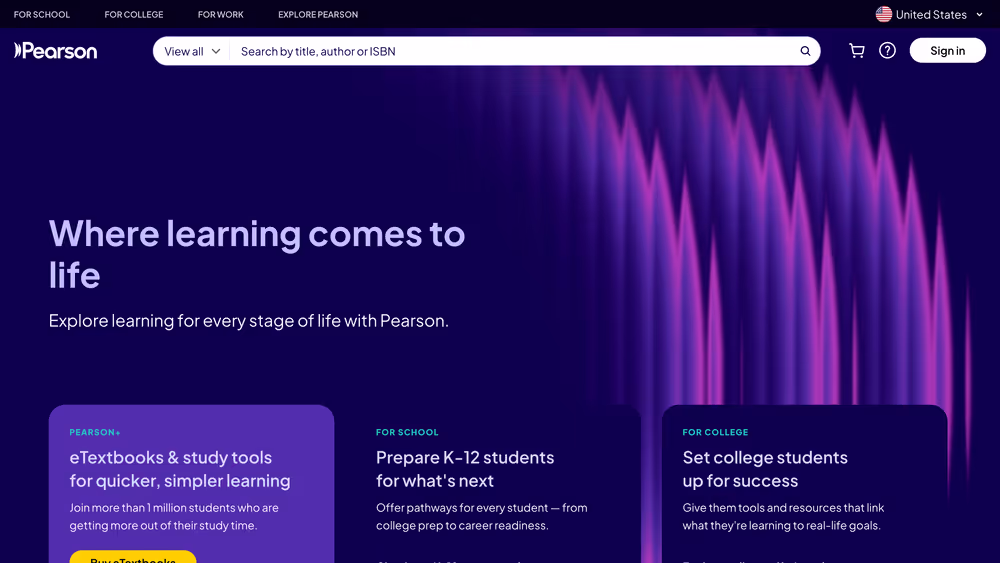This screenshot has height=563, width=1000.
Task: Click the US flag icon
Action: click(884, 14)
